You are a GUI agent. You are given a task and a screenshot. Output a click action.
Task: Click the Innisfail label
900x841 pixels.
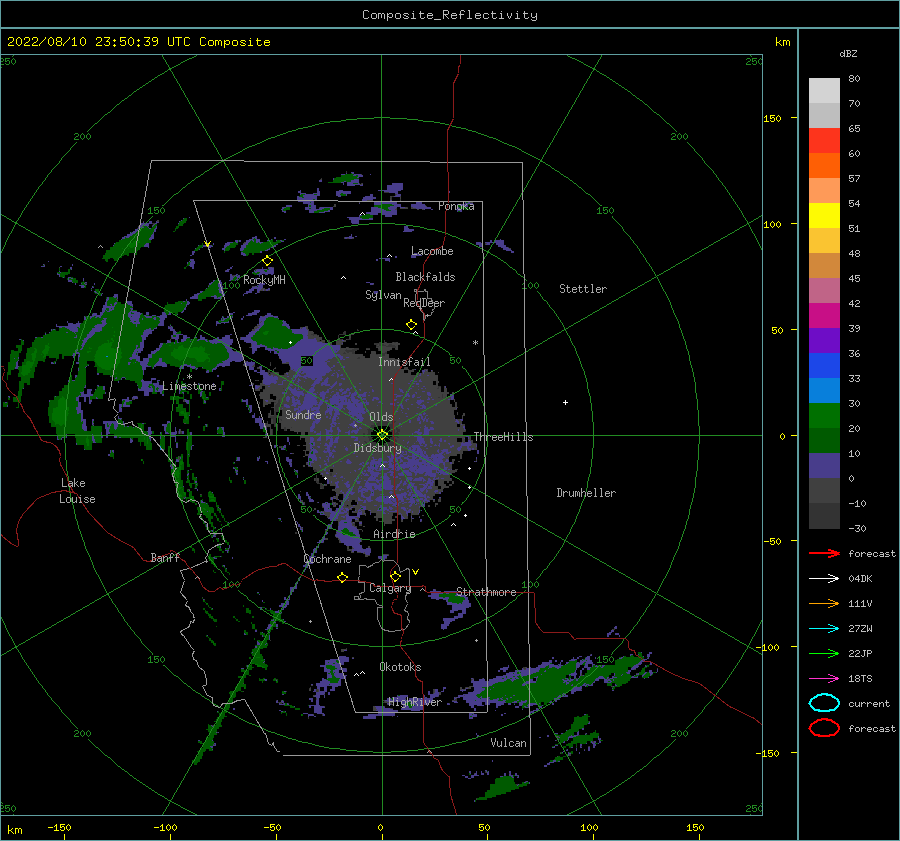pos(404,362)
